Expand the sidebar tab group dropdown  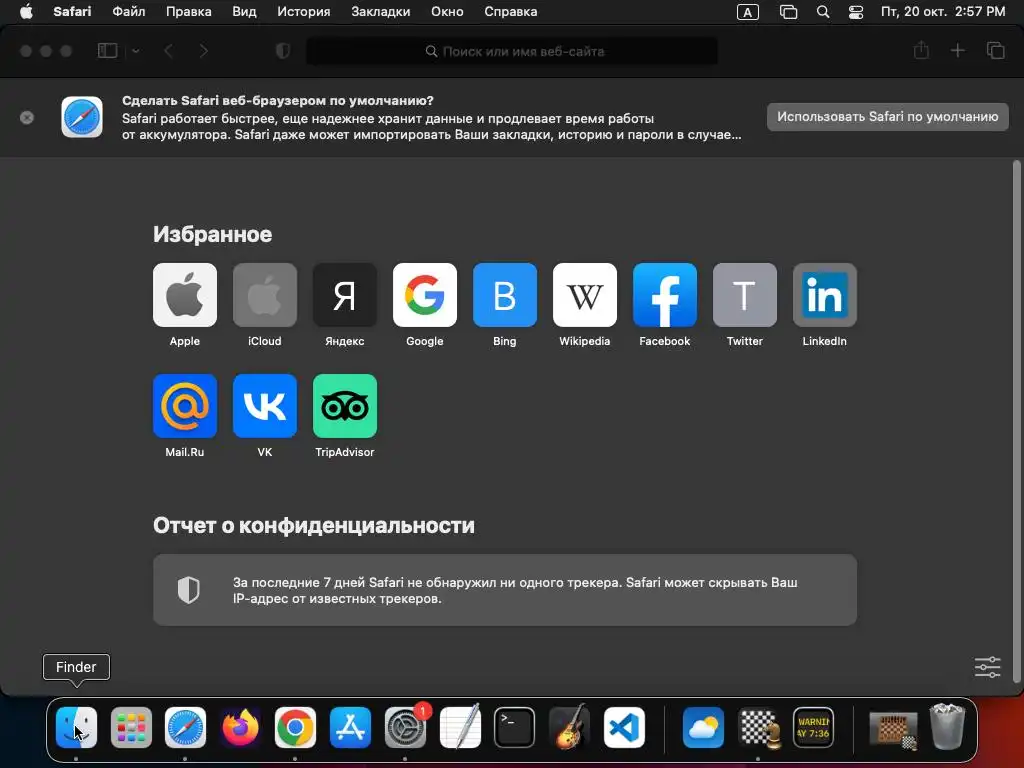pyautogui.click(x=136, y=50)
